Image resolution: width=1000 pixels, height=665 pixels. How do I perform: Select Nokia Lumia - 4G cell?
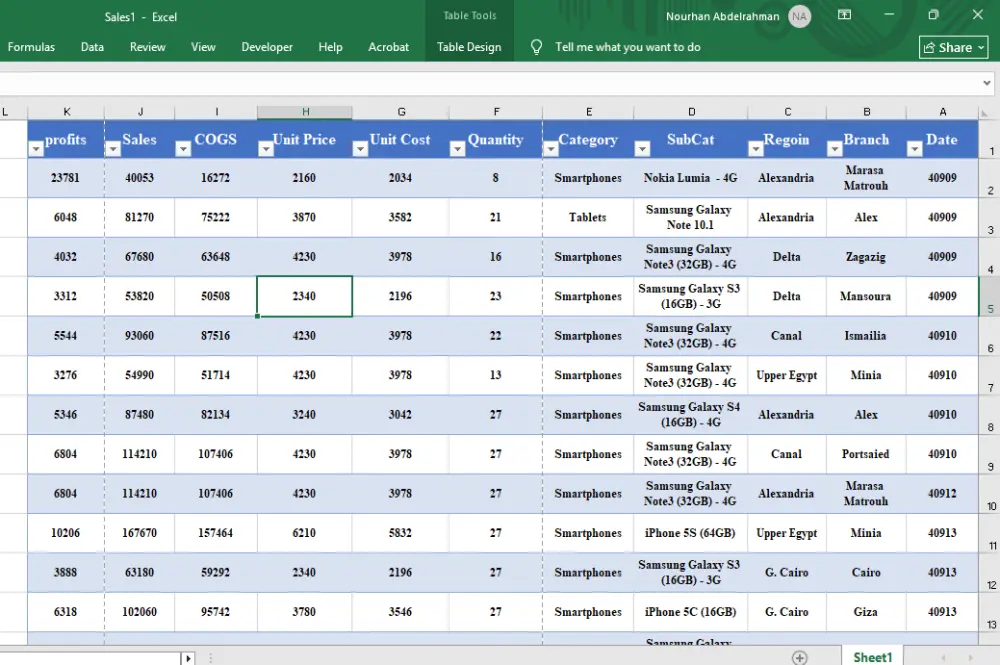pyautogui.click(x=691, y=178)
